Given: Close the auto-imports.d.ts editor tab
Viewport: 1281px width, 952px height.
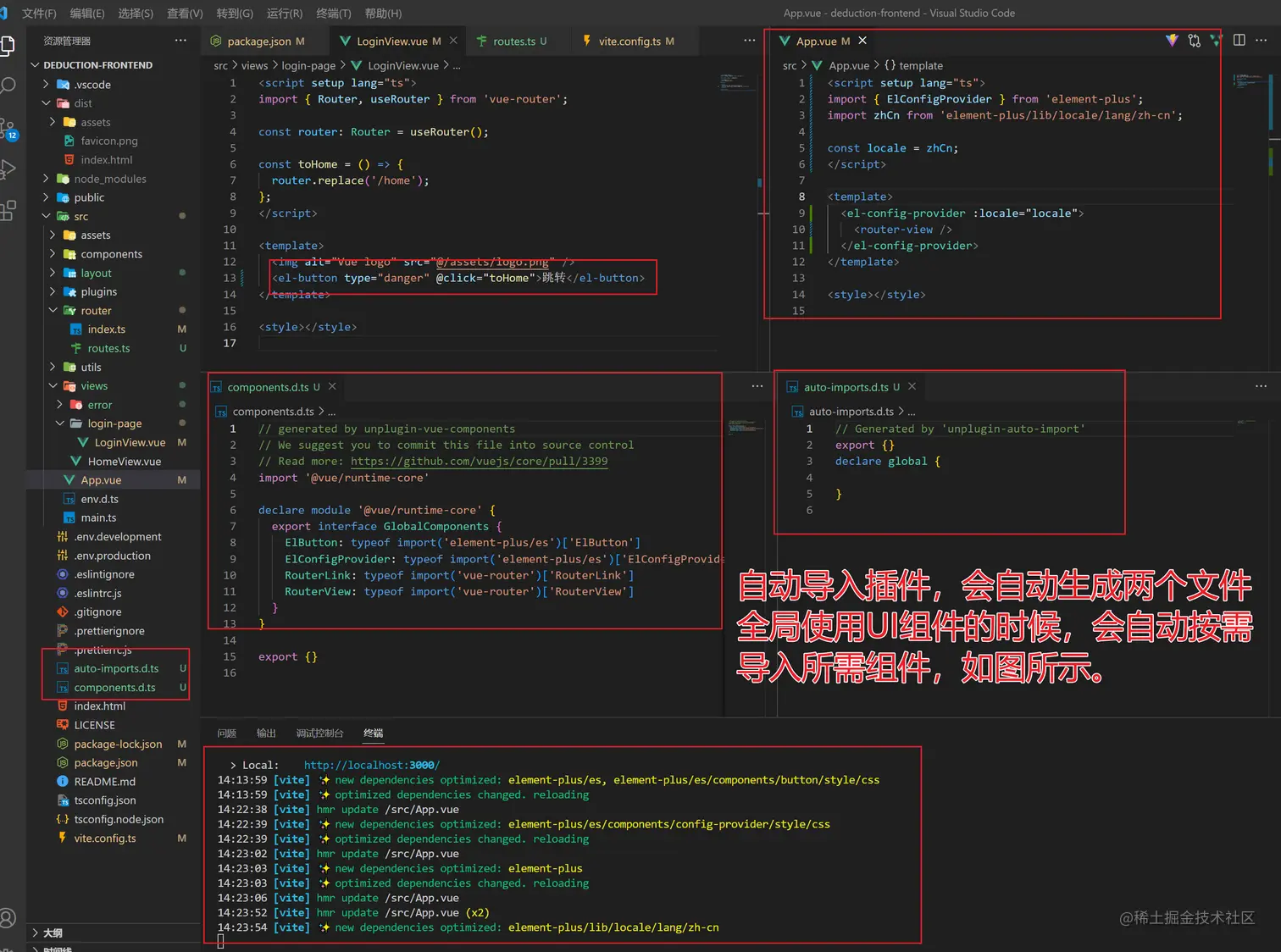Looking at the screenshot, I should point(912,386).
